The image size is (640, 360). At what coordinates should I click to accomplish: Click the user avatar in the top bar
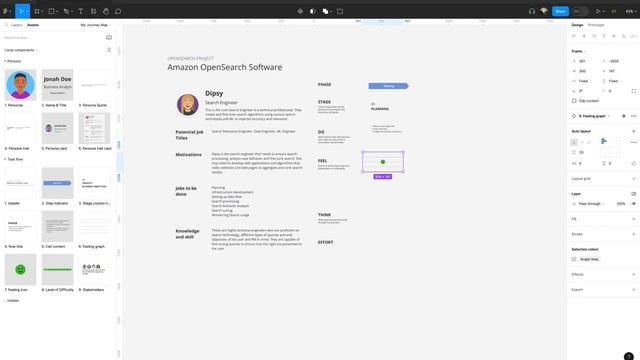click(x=544, y=11)
